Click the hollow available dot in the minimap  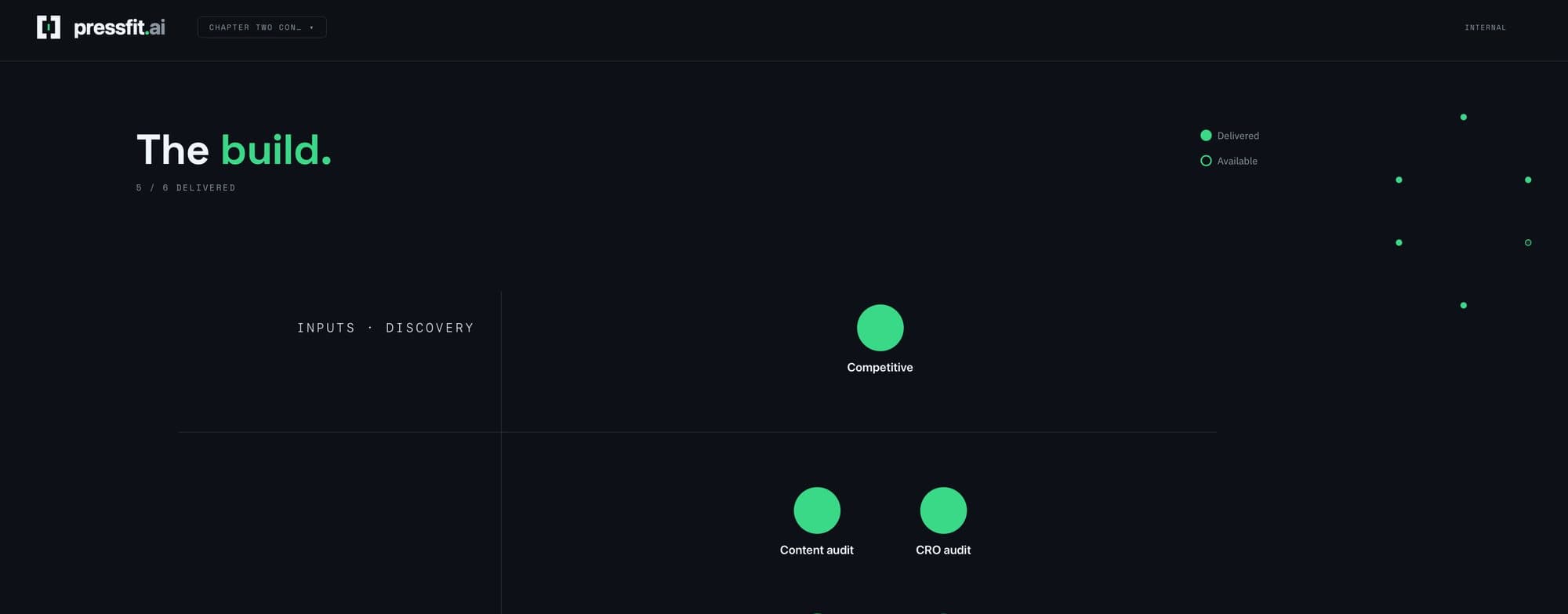pyautogui.click(x=1528, y=243)
